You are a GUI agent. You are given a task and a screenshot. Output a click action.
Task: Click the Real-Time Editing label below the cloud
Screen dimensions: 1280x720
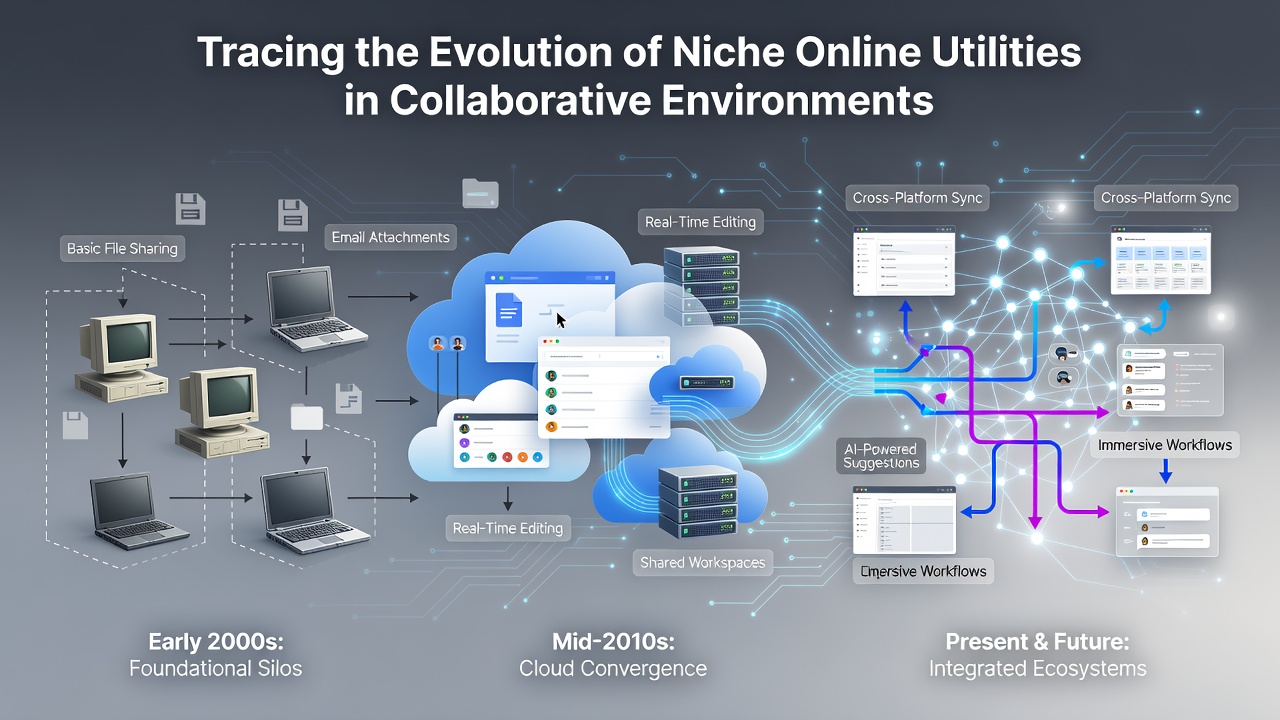click(x=508, y=528)
